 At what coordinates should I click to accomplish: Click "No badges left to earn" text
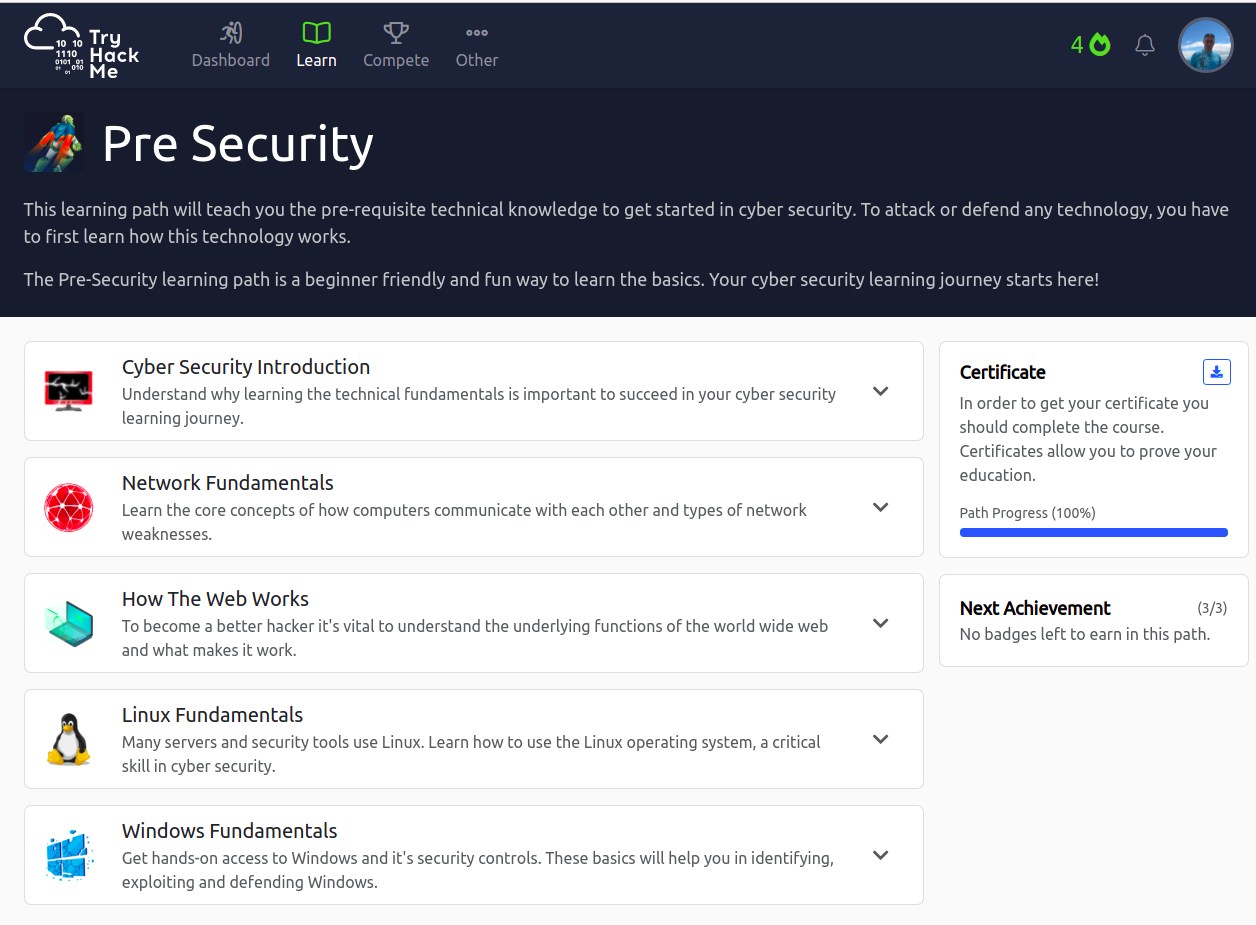[x=1085, y=634]
